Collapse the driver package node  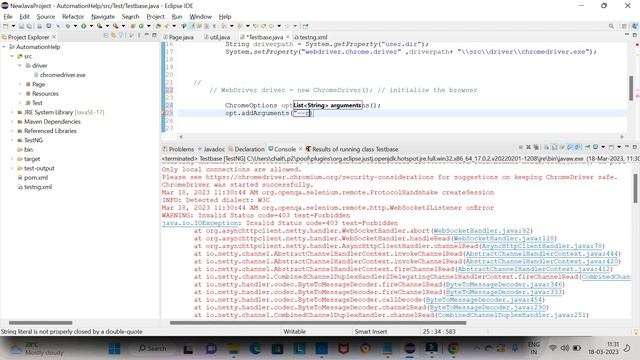coord(20,66)
